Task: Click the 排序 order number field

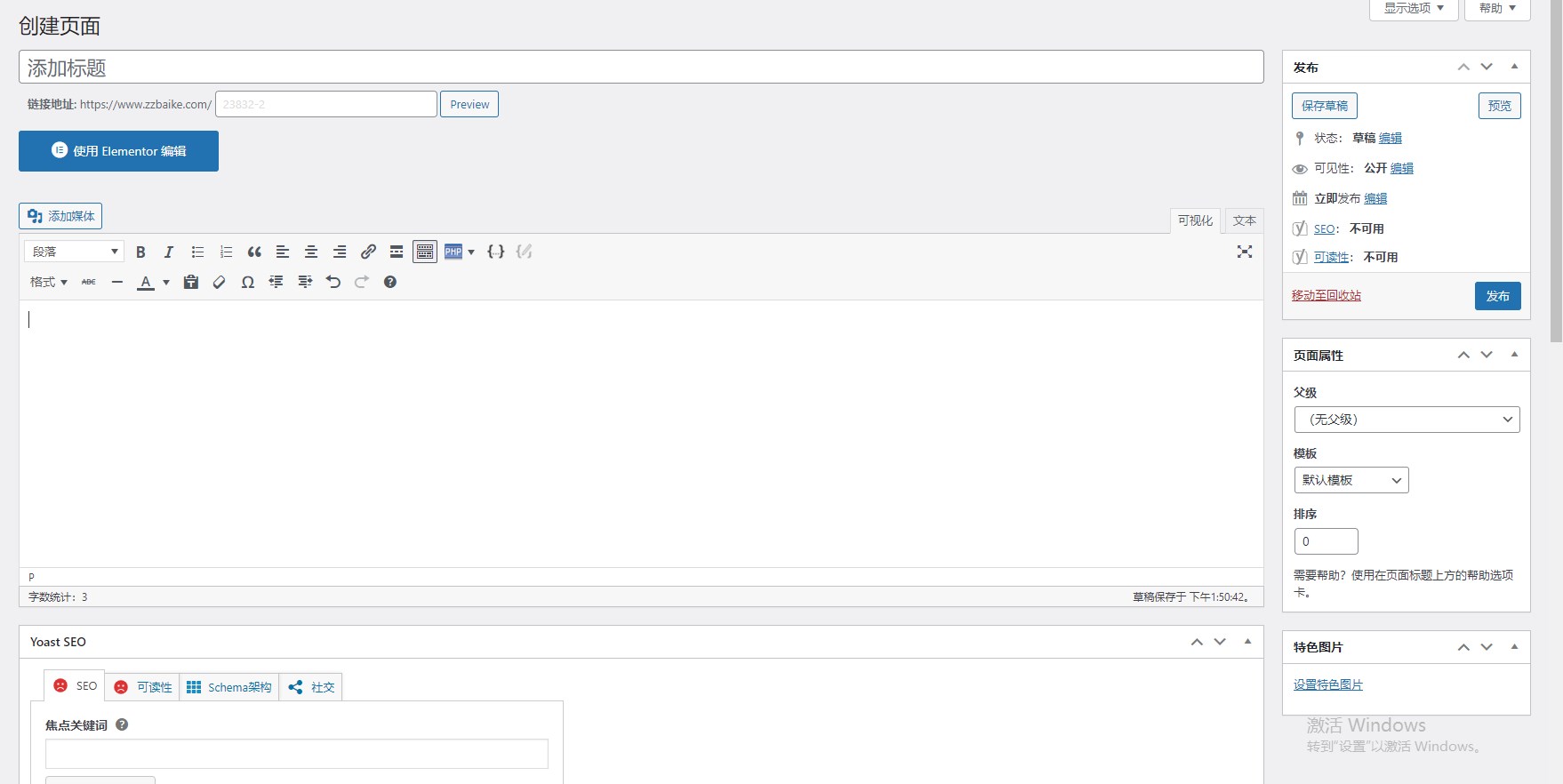Action: 1327,541
